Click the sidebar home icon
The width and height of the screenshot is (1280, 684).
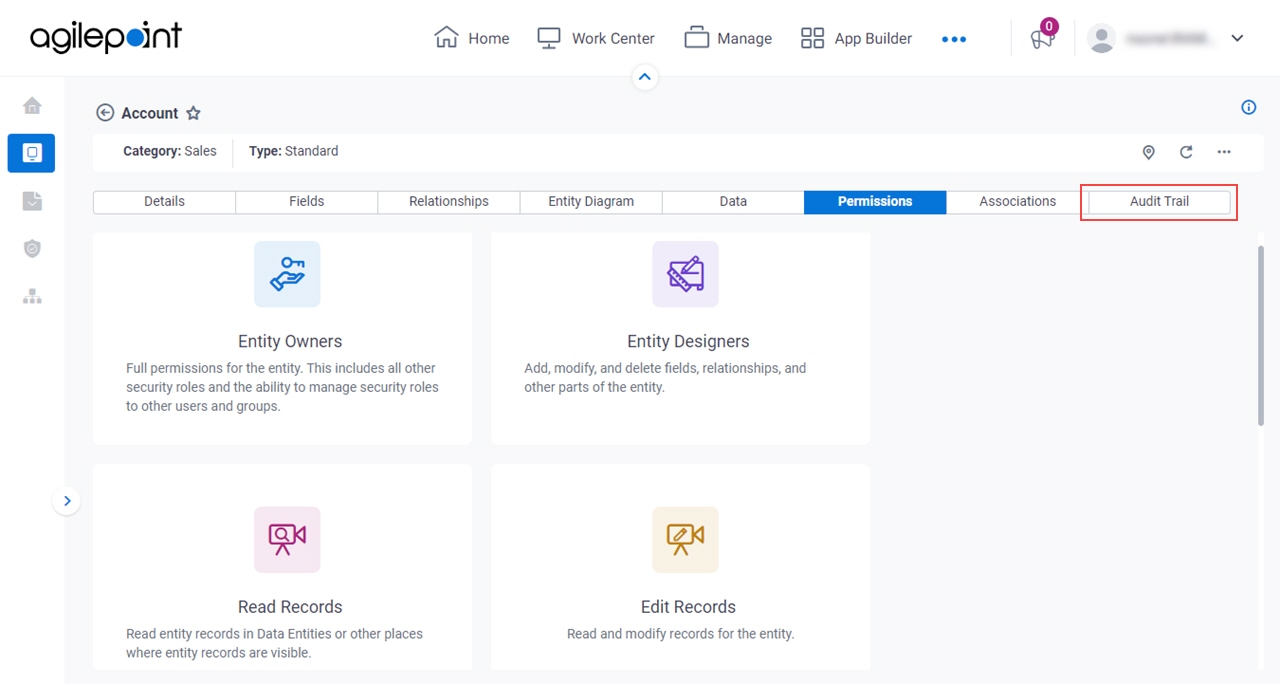(x=32, y=105)
